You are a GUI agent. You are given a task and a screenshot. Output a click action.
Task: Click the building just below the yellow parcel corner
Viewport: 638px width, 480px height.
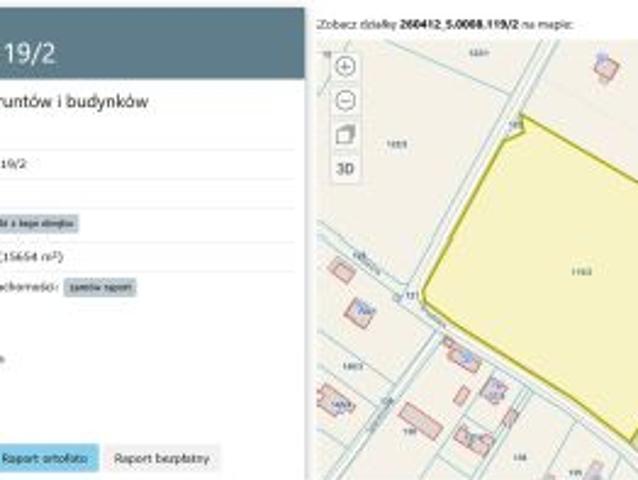[x=462, y=356]
